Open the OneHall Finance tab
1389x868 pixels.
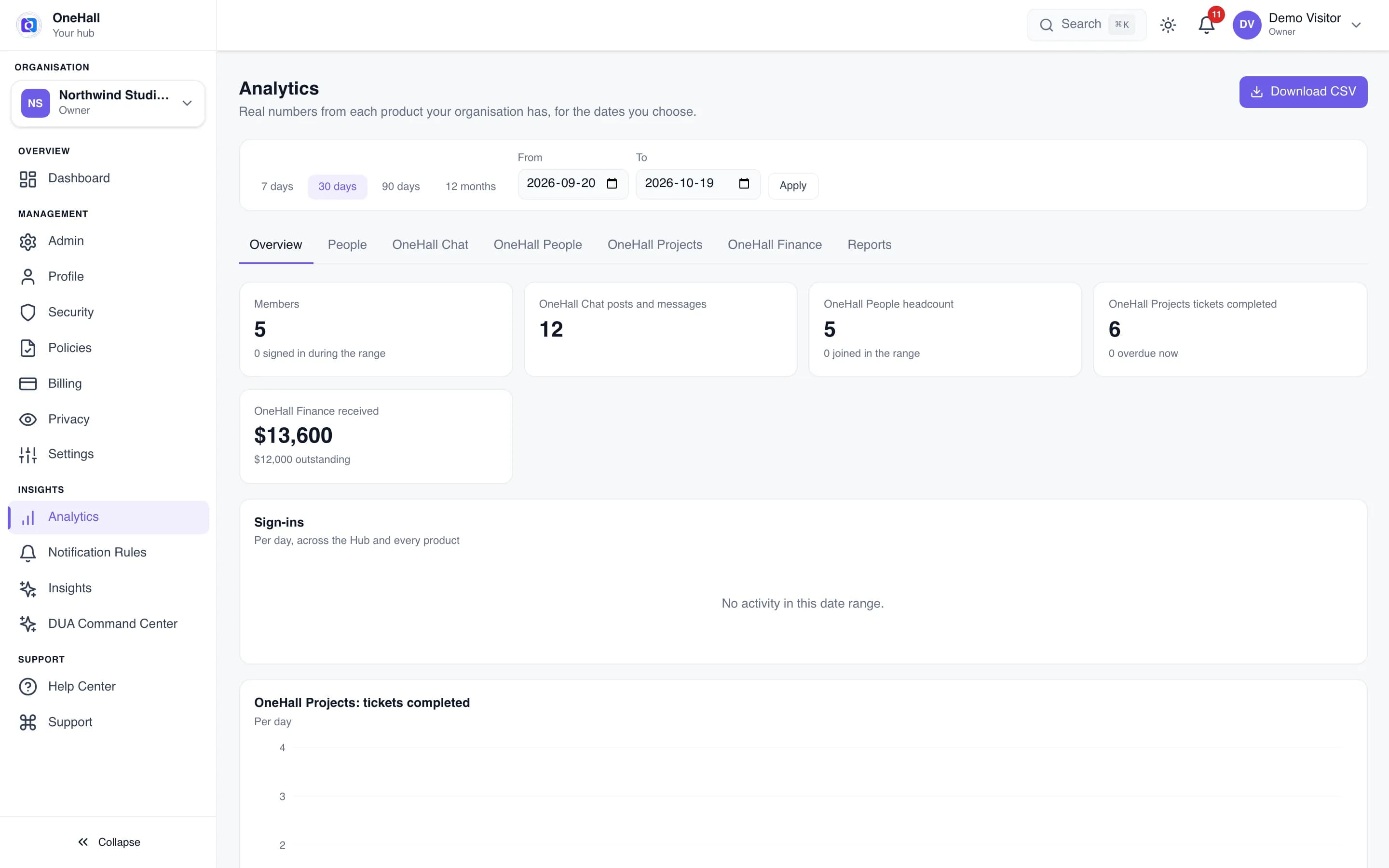[774, 245]
